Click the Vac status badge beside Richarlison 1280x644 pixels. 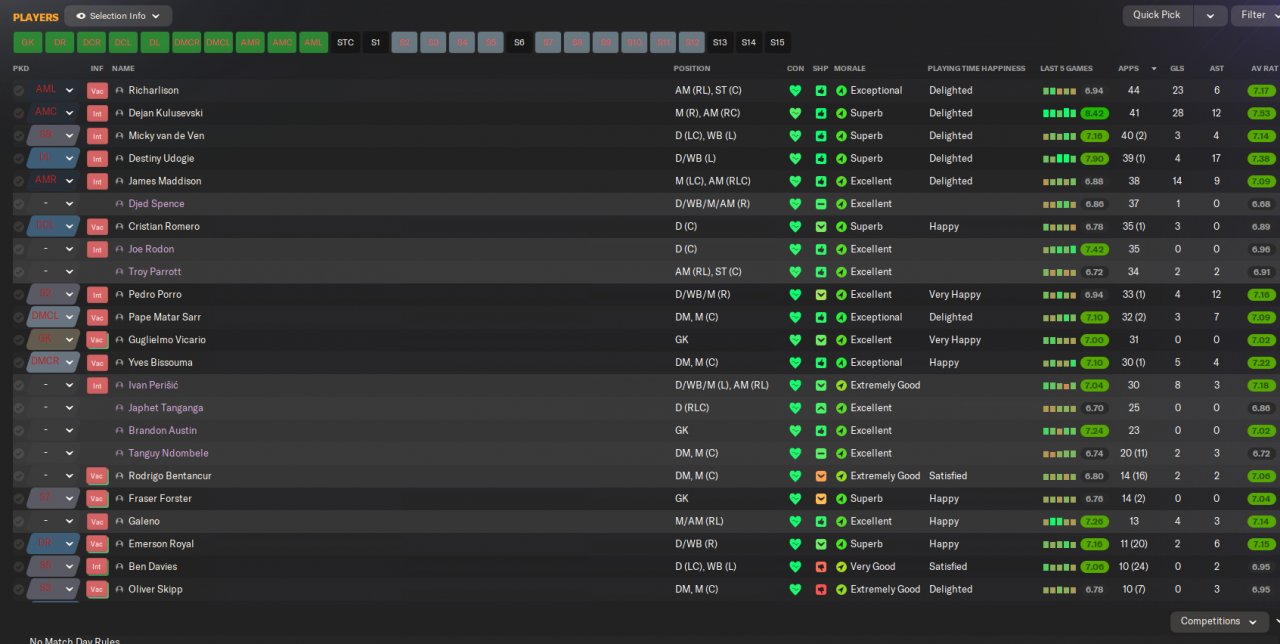(x=97, y=90)
